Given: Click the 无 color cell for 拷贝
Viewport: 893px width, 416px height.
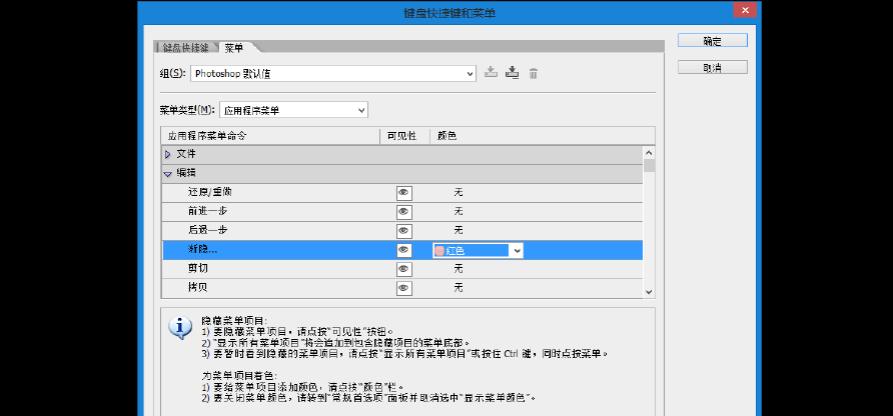Looking at the screenshot, I should coord(458,288).
